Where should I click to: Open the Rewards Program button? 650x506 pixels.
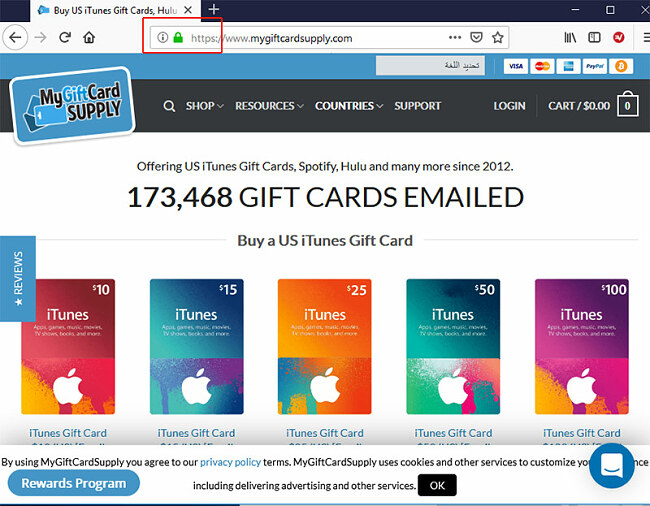(74, 483)
